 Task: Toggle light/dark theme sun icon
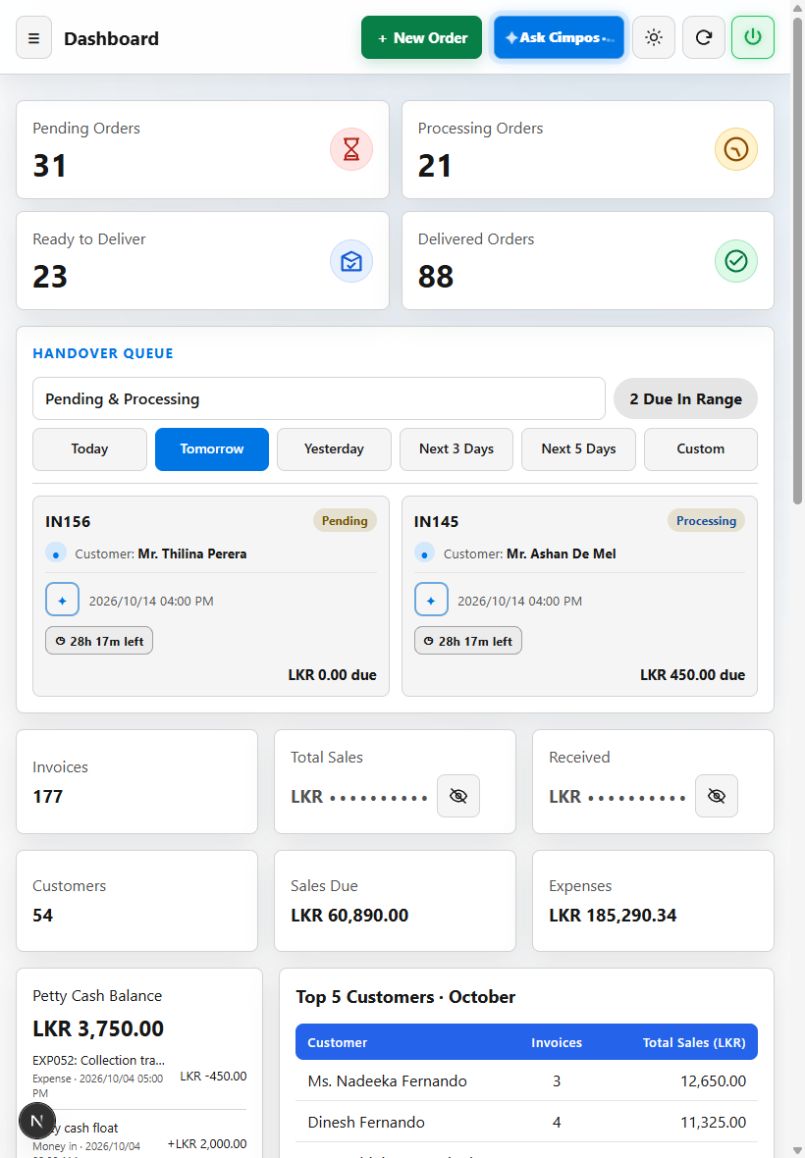click(654, 38)
